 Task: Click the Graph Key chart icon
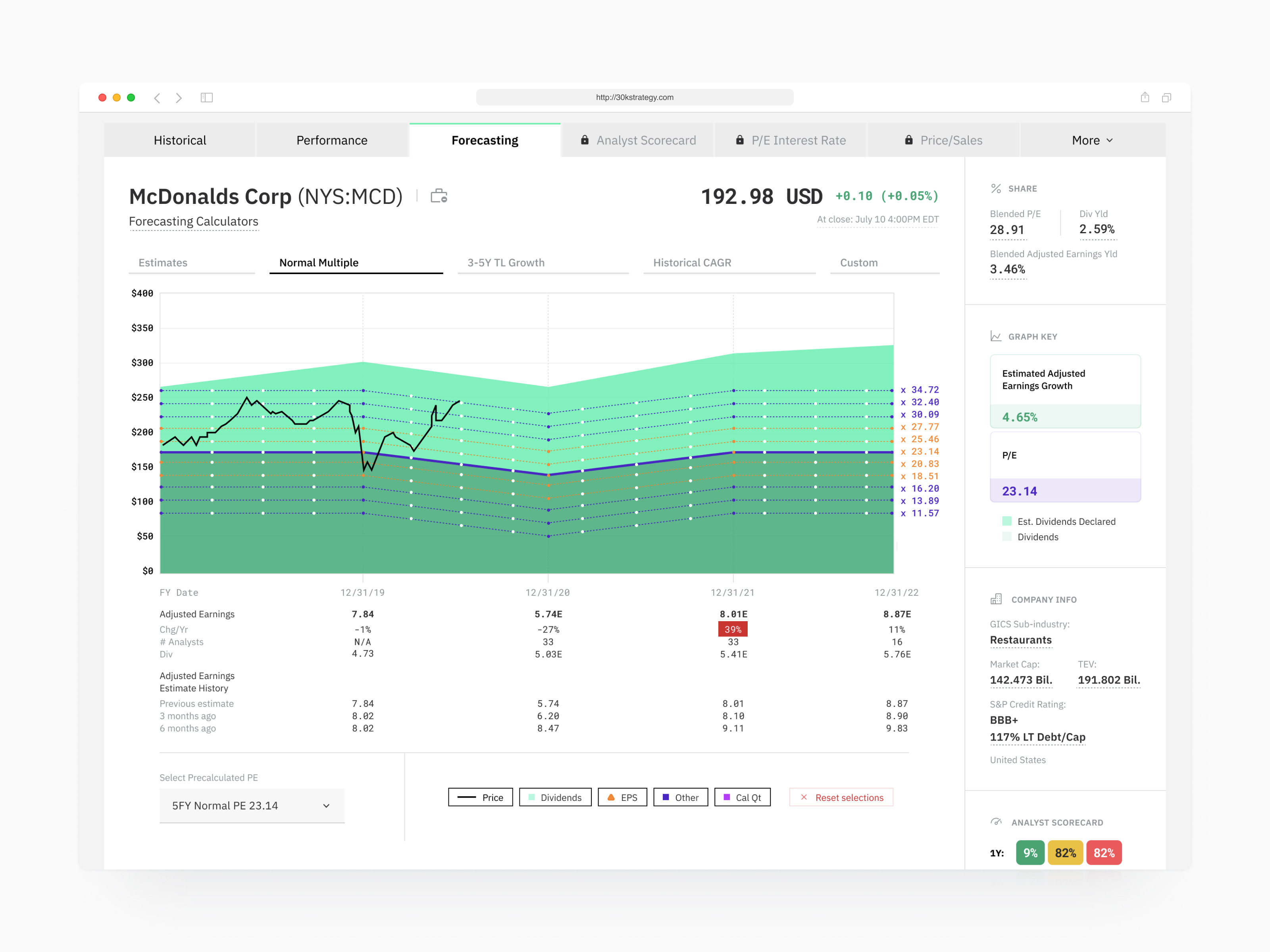995,336
